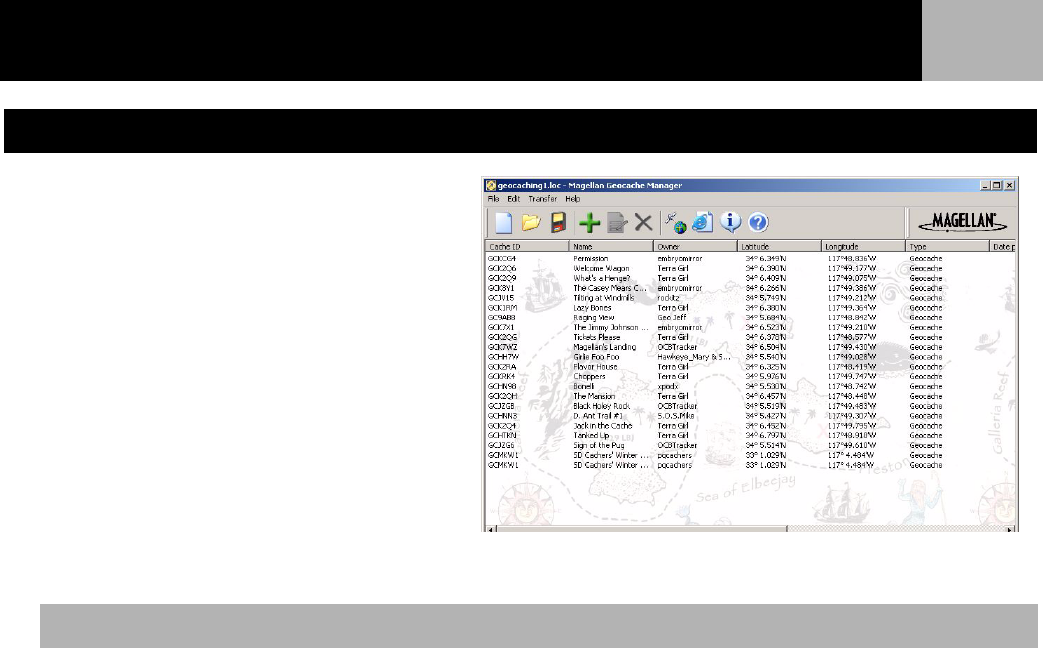
Task: Maximize the Geocache Manager window
Action: coord(996,186)
